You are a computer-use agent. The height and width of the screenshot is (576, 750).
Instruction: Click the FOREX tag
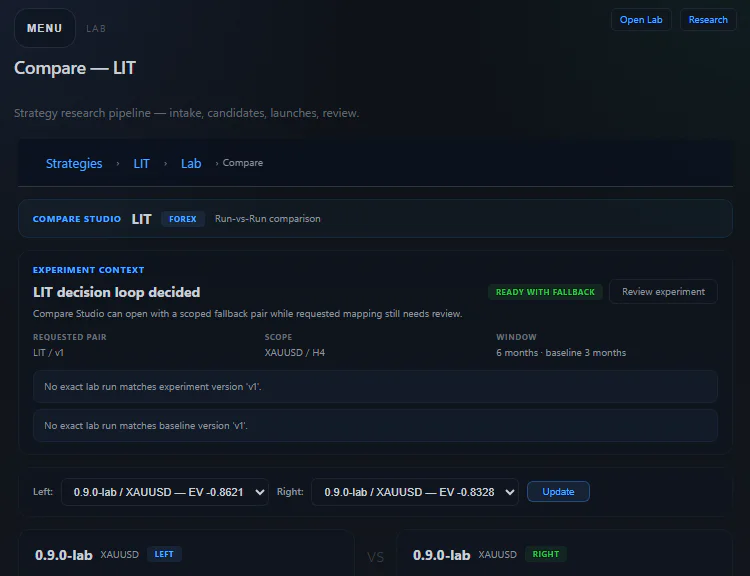coord(183,219)
